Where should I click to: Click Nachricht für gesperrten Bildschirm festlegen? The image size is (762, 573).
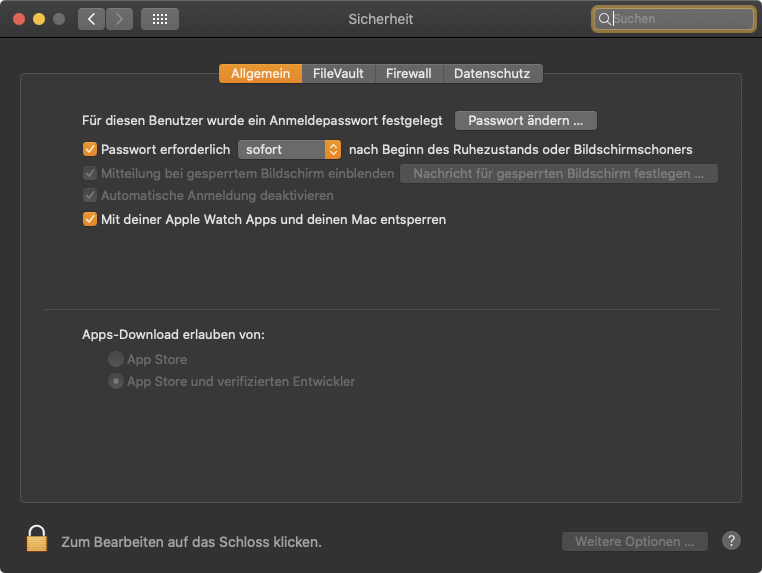(x=558, y=174)
